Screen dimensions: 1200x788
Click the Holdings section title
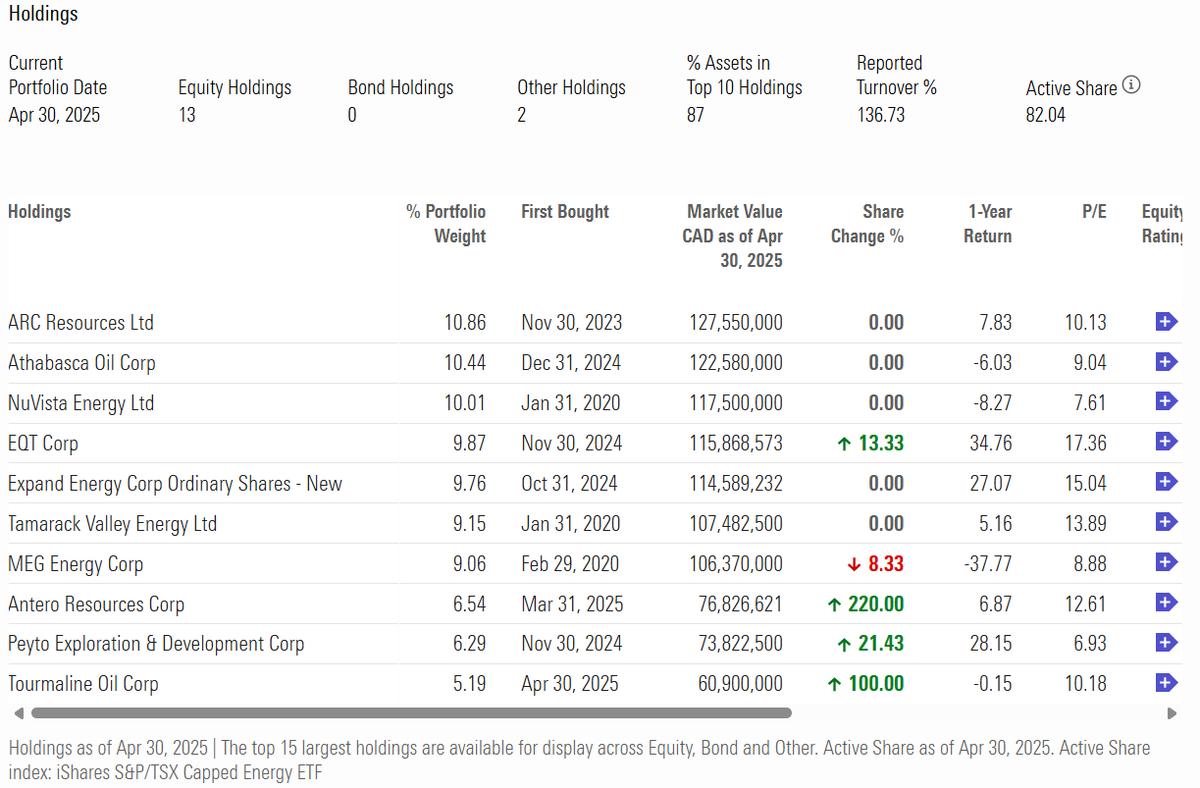(x=43, y=14)
